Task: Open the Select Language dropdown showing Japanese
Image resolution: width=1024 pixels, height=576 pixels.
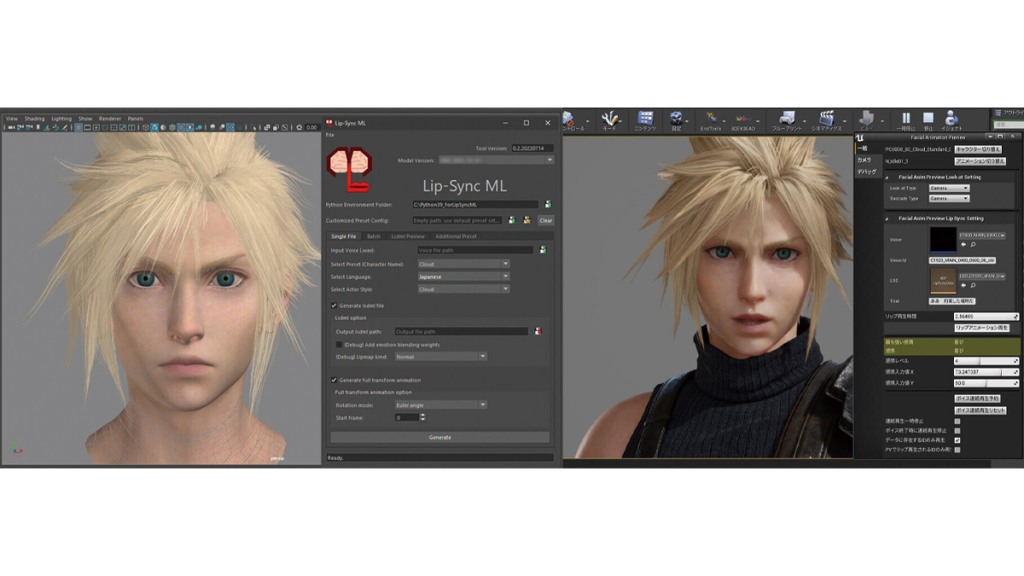Action: tap(463, 276)
